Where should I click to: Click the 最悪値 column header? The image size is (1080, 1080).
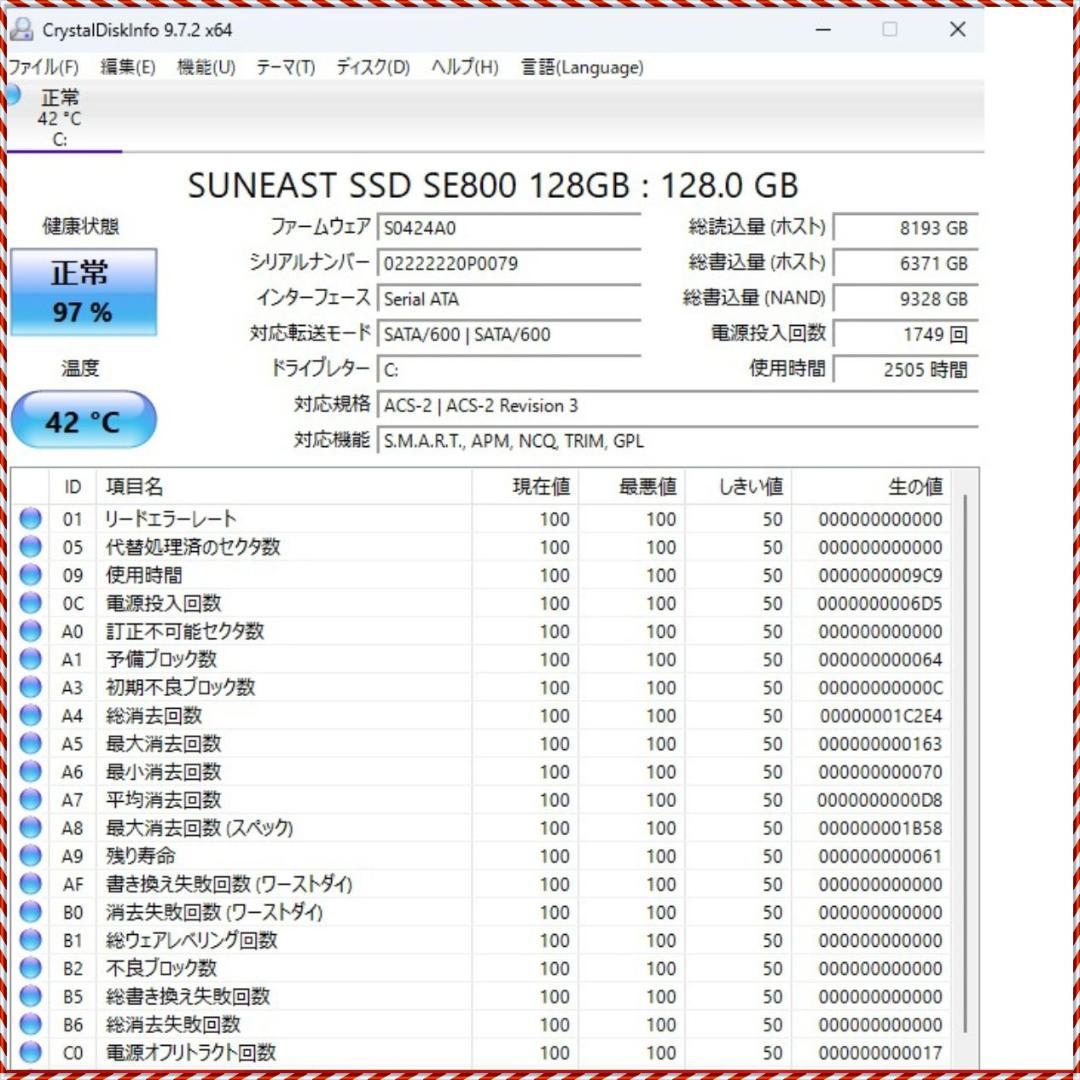point(632,487)
